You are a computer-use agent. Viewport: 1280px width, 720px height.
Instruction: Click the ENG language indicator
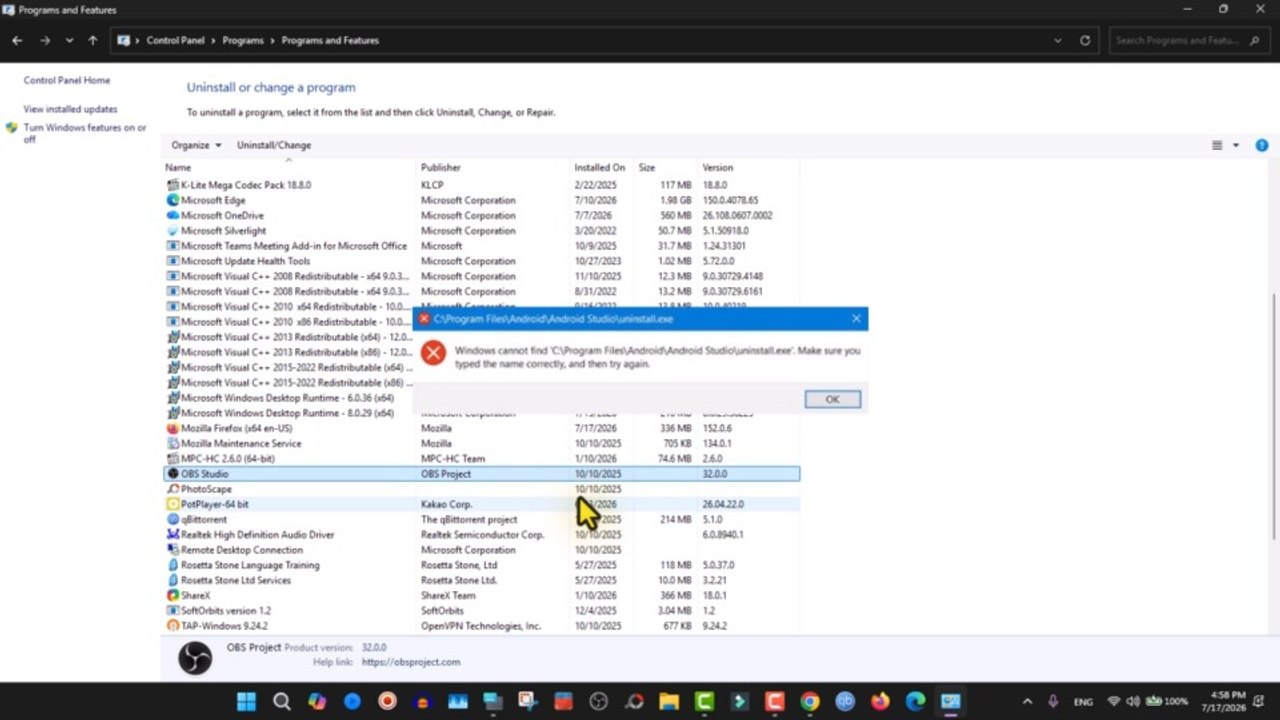[1083, 702]
